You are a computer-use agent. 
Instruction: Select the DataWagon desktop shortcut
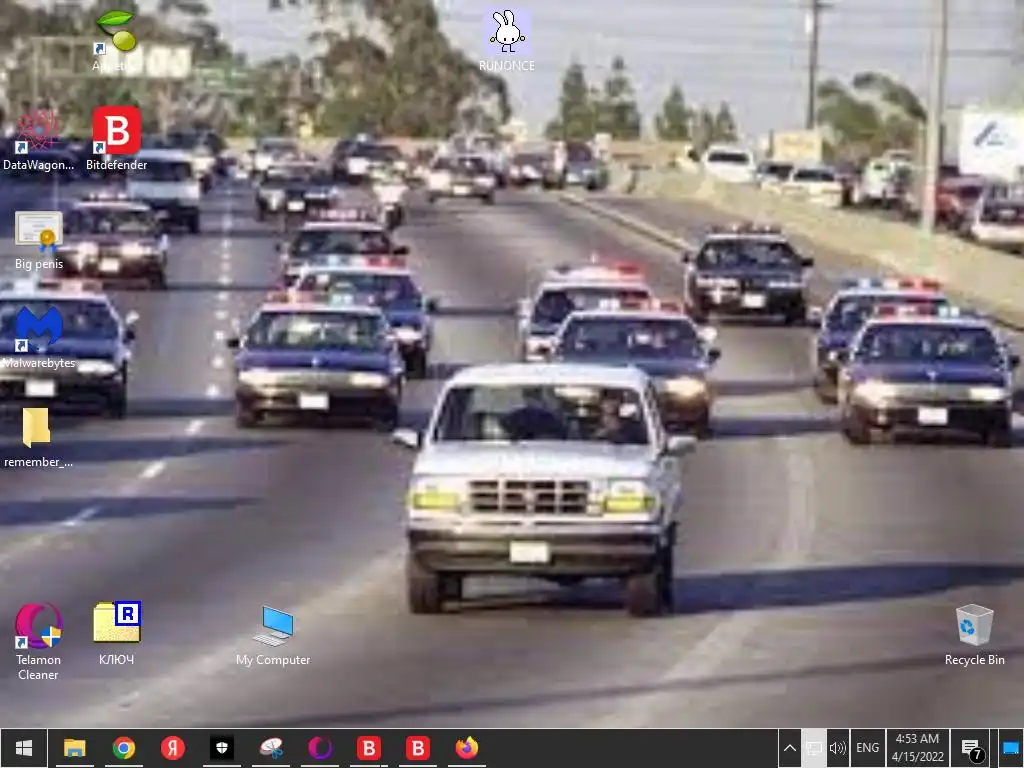coord(39,140)
